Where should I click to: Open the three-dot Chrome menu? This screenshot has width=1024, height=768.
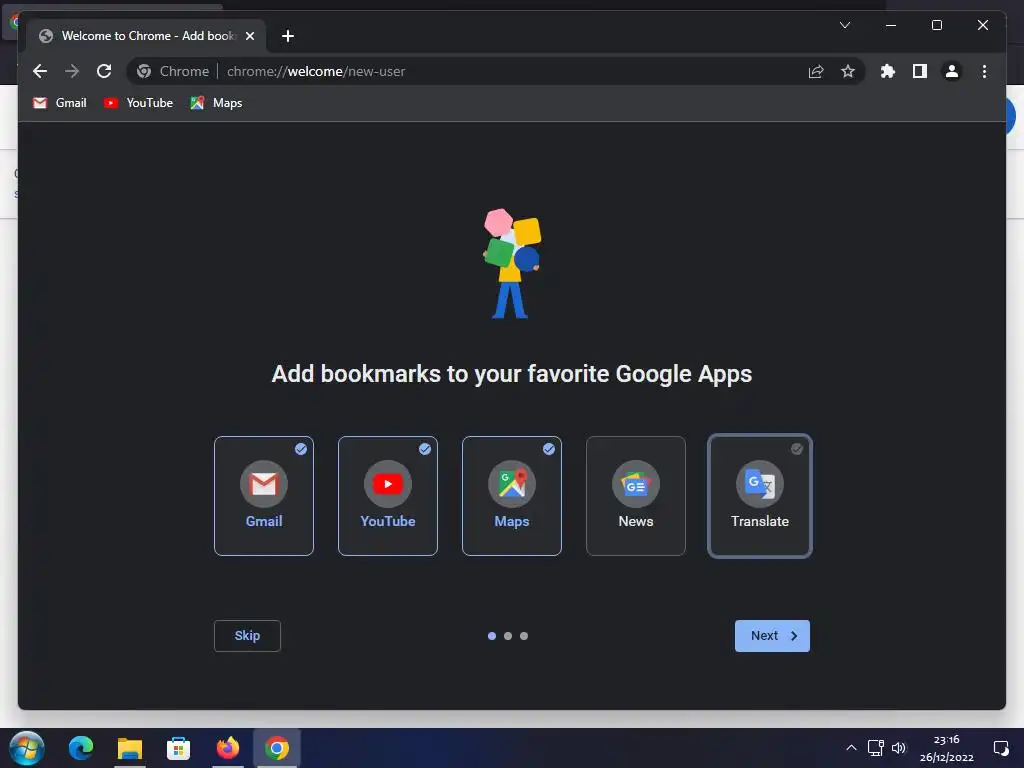(984, 71)
